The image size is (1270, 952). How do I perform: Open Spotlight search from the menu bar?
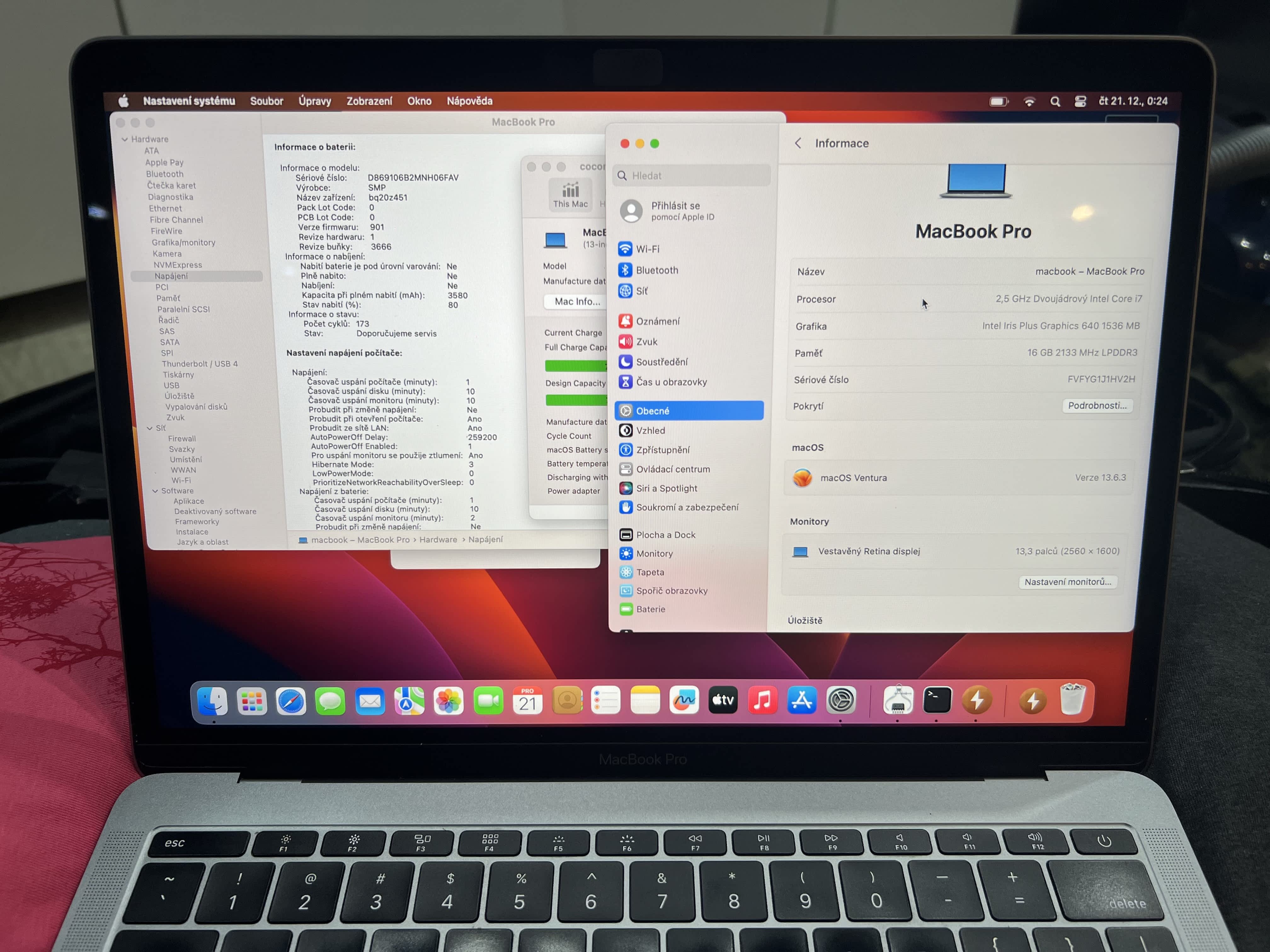click(x=1055, y=102)
